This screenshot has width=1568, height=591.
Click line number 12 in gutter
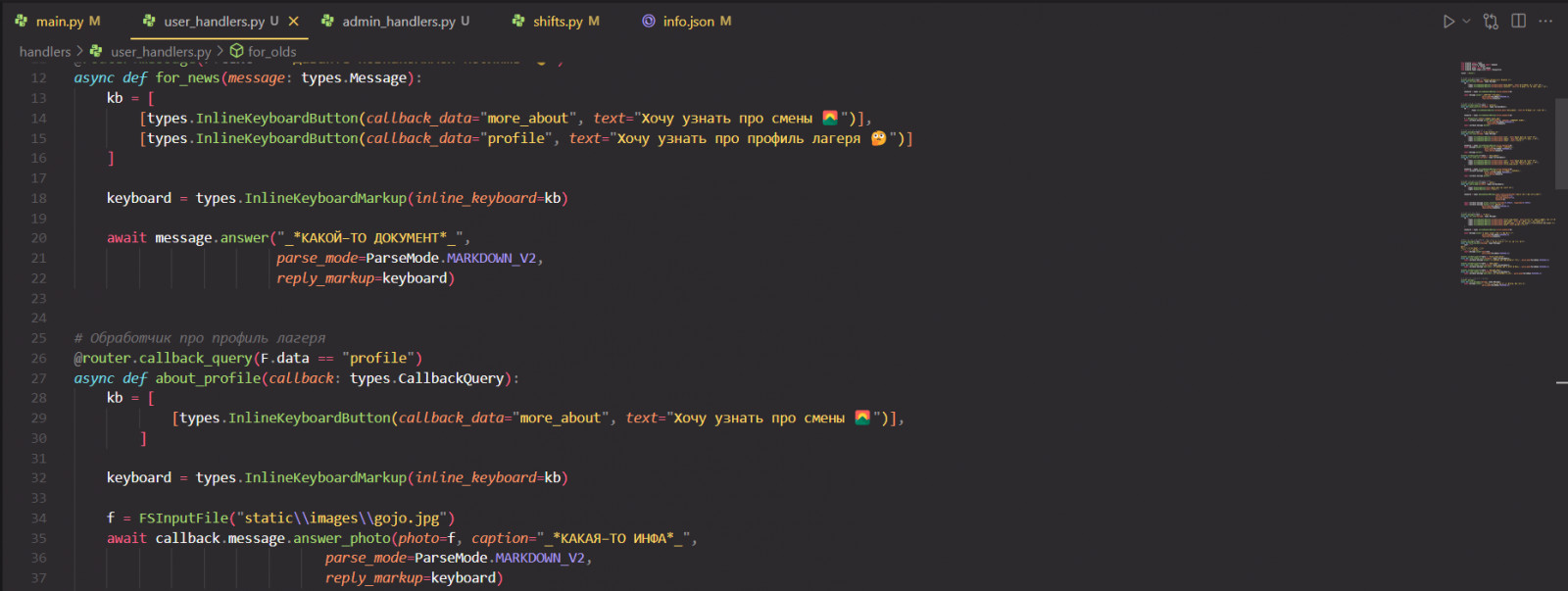point(38,77)
